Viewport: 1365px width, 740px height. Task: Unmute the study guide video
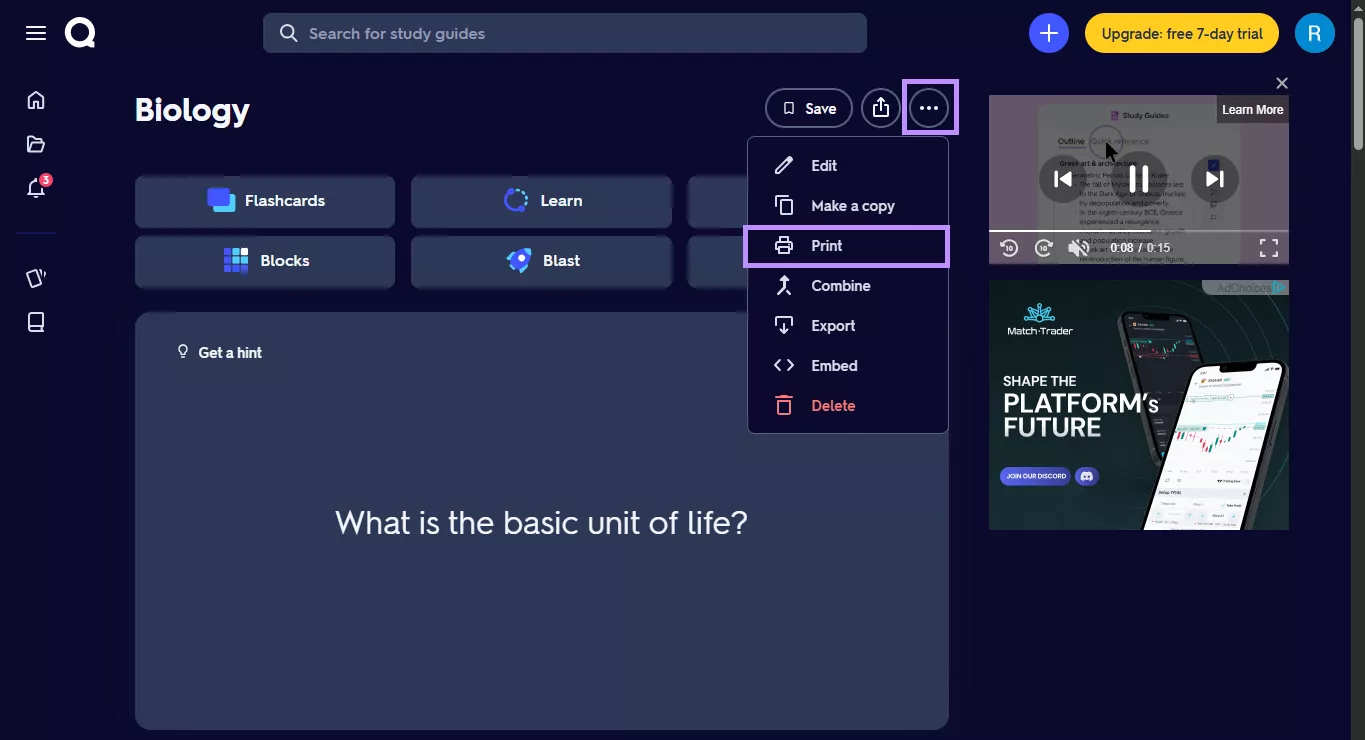[x=1078, y=247]
